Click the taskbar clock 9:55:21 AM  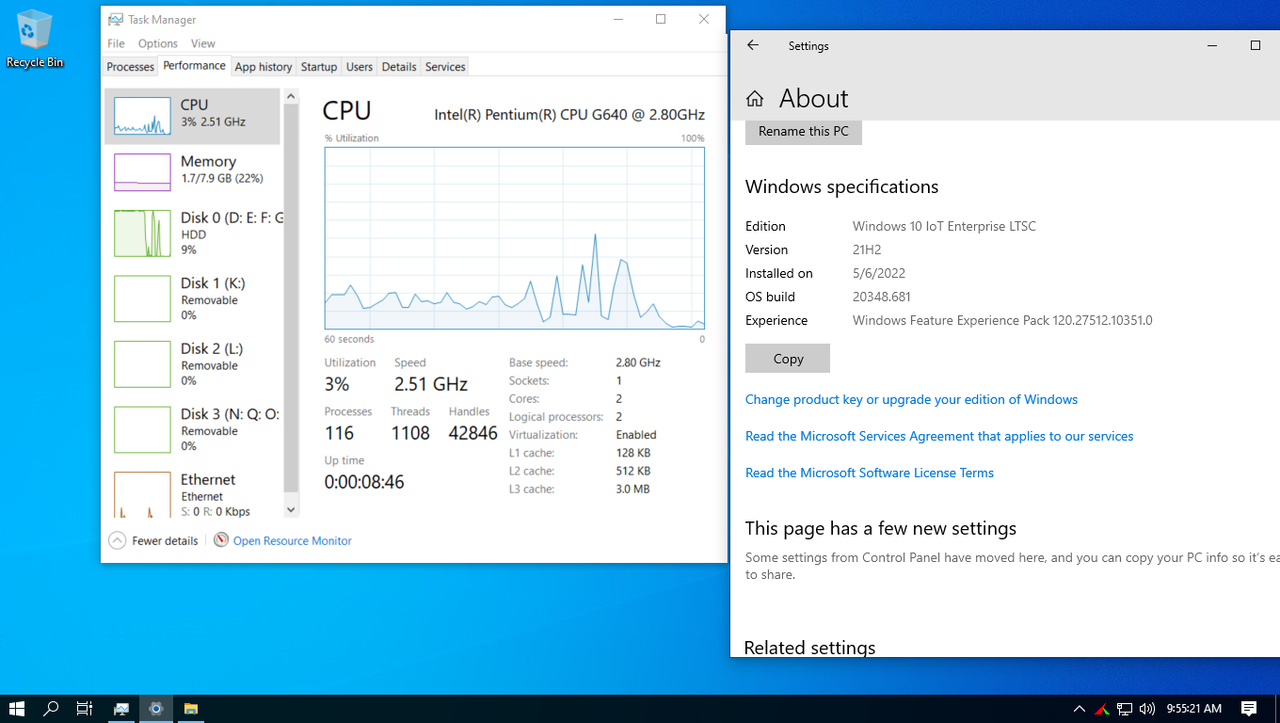[x=1194, y=709]
